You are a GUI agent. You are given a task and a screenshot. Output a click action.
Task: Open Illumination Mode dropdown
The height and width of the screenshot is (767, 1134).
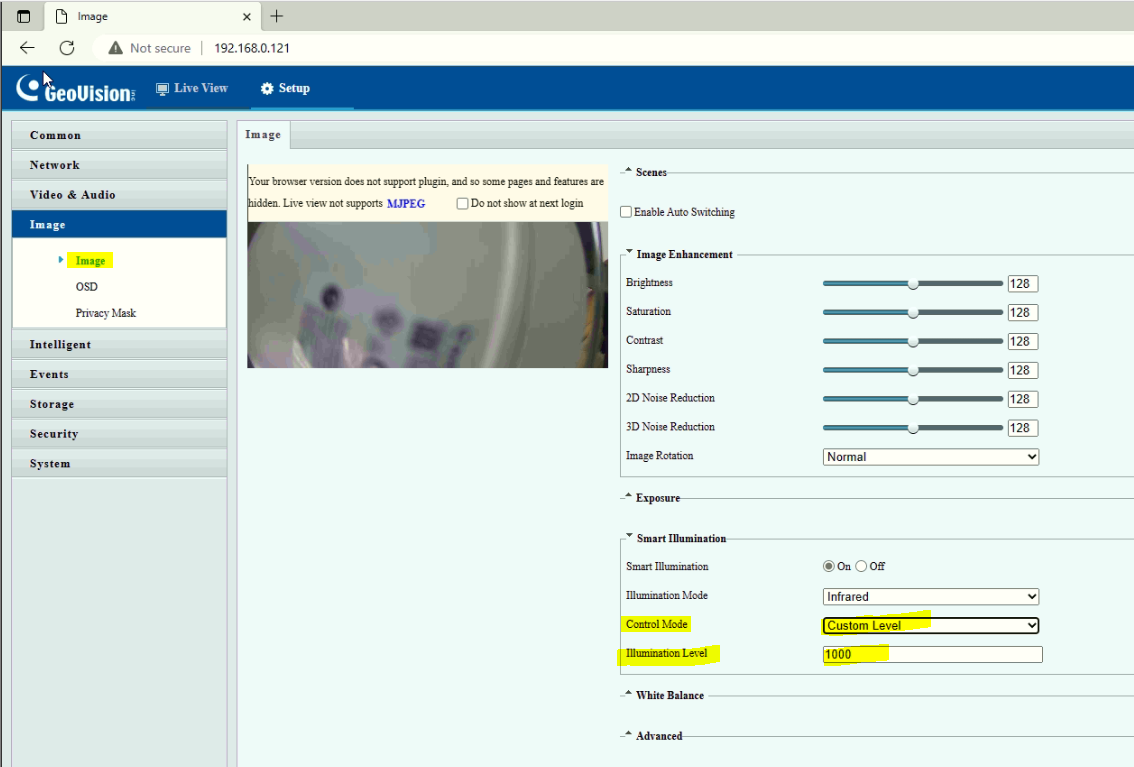click(931, 596)
